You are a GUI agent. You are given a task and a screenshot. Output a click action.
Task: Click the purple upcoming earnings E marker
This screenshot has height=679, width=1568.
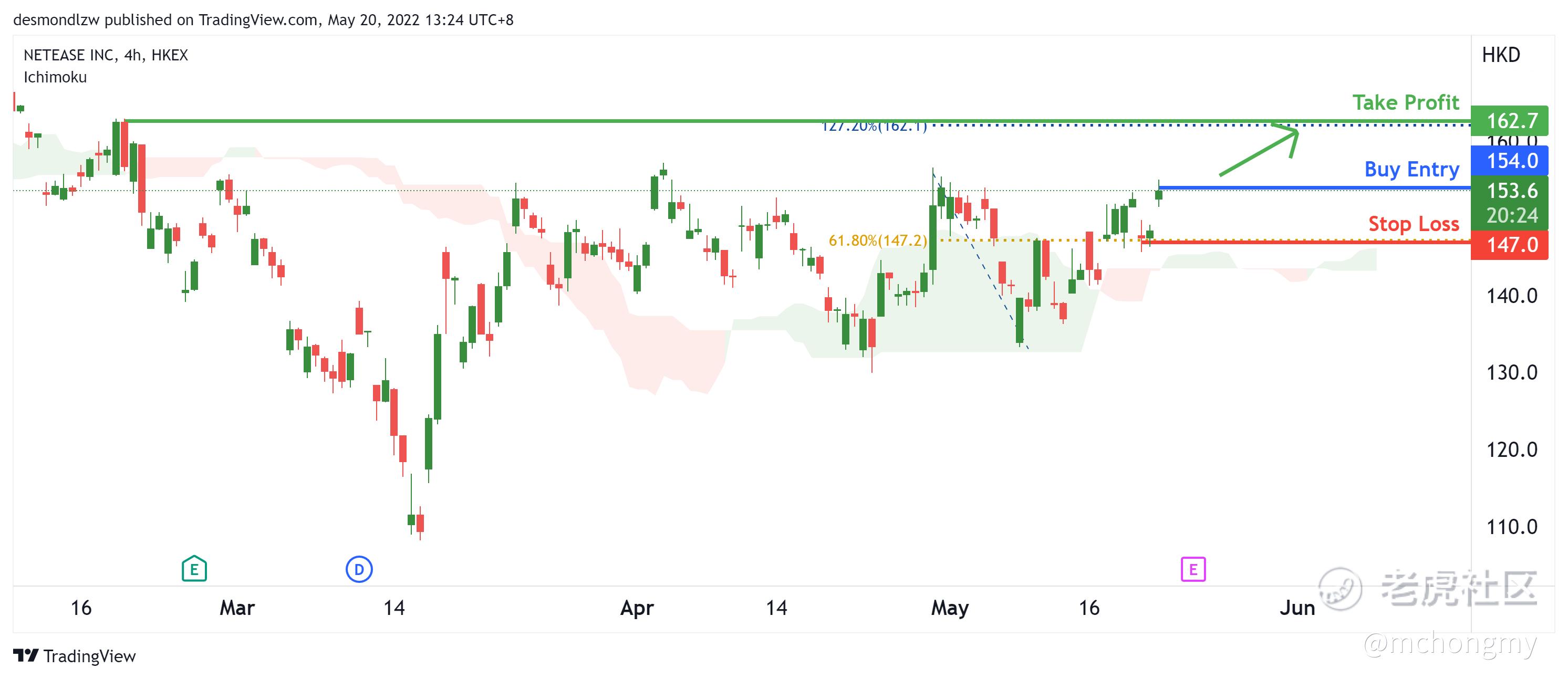1192,569
